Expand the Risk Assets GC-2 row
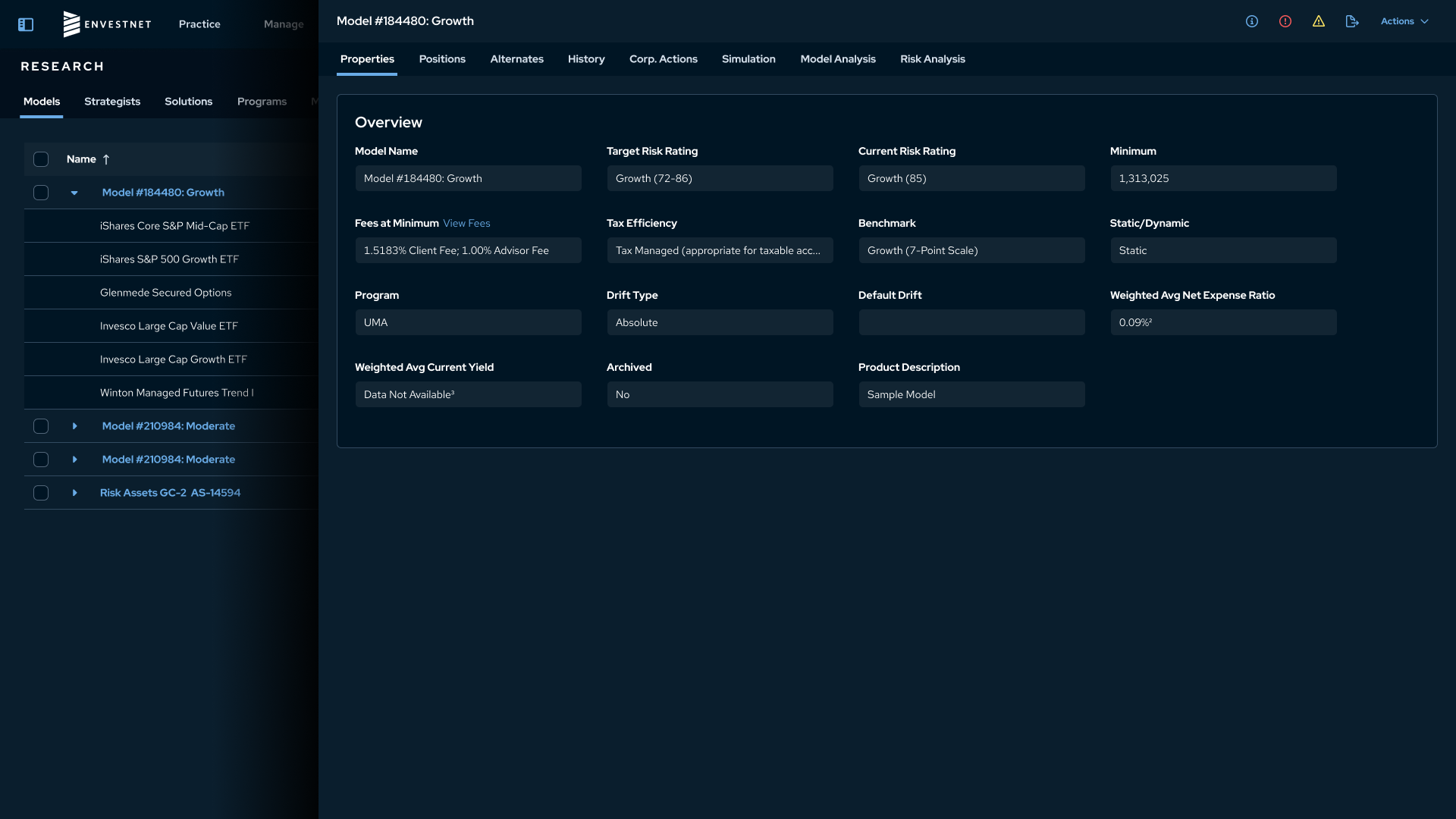This screenshot has height=819, width=1456. click(x=74, y=493)
